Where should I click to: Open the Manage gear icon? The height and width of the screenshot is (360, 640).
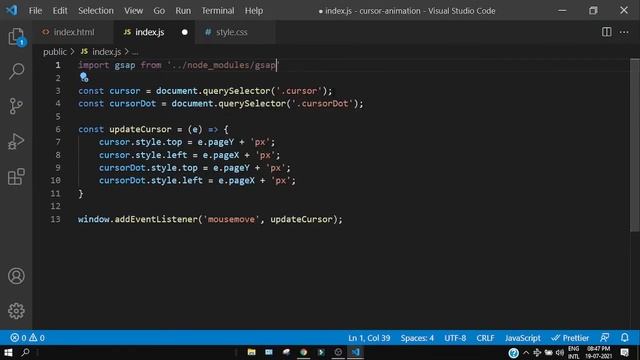coord(16,311)
